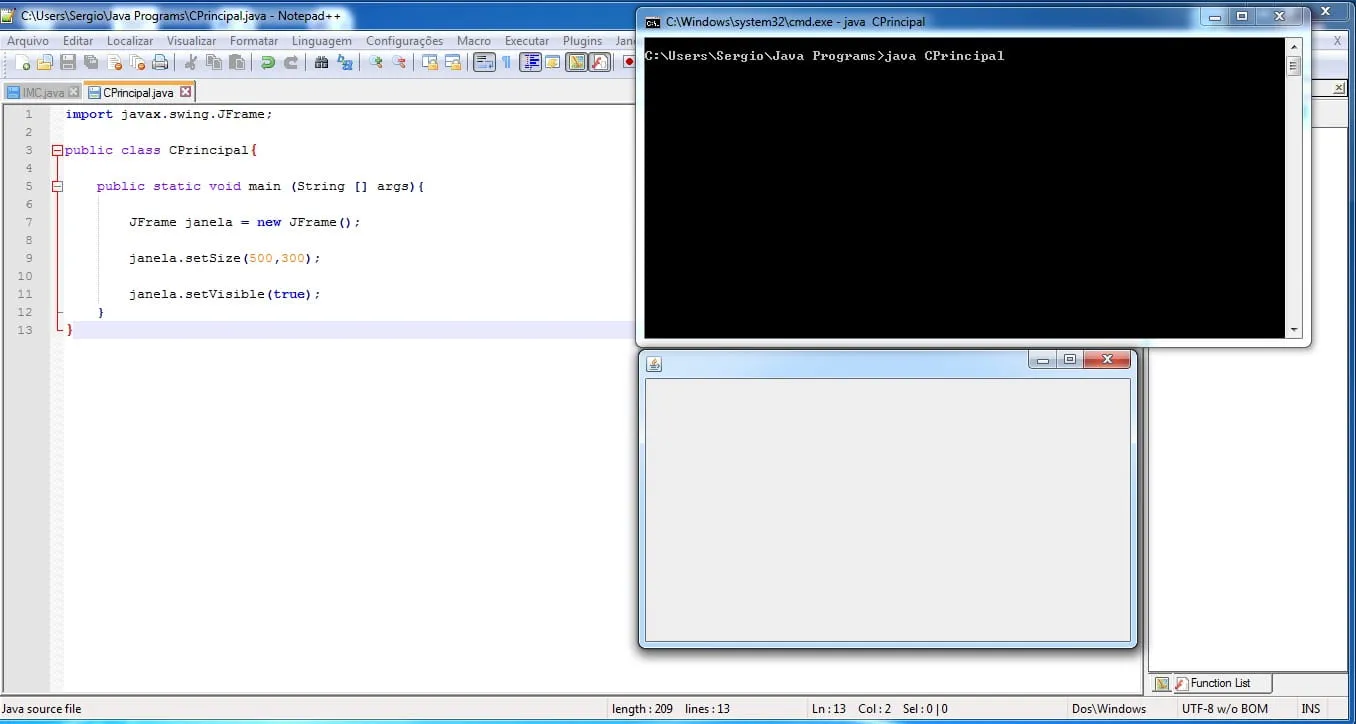This screenshot has height=724, width=1356.
Task: Click the Java cup icon on JFrame window
Action: [x=654, y=364]
